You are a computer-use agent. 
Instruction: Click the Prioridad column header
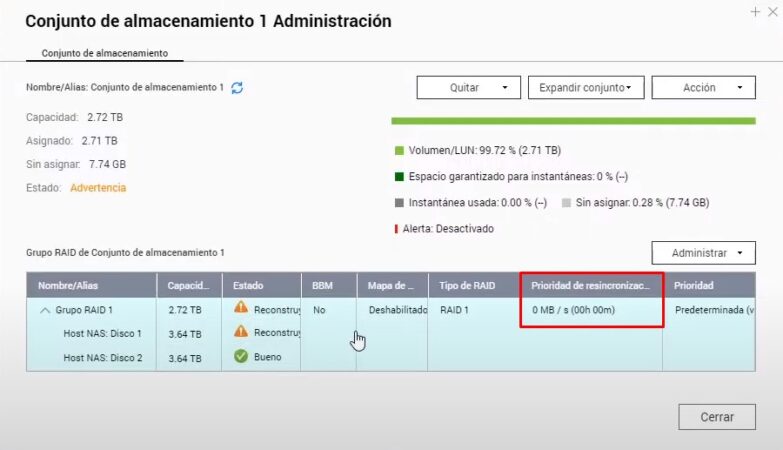pyautogui.click(x=709, y=286)
